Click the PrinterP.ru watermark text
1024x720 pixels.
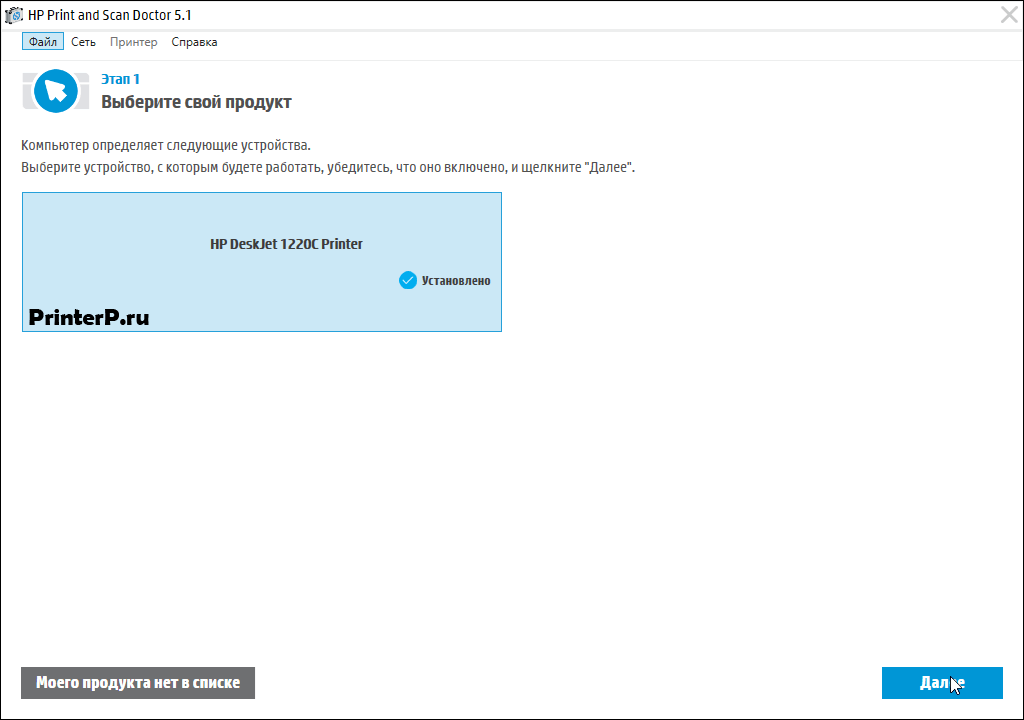coord(89,317)
